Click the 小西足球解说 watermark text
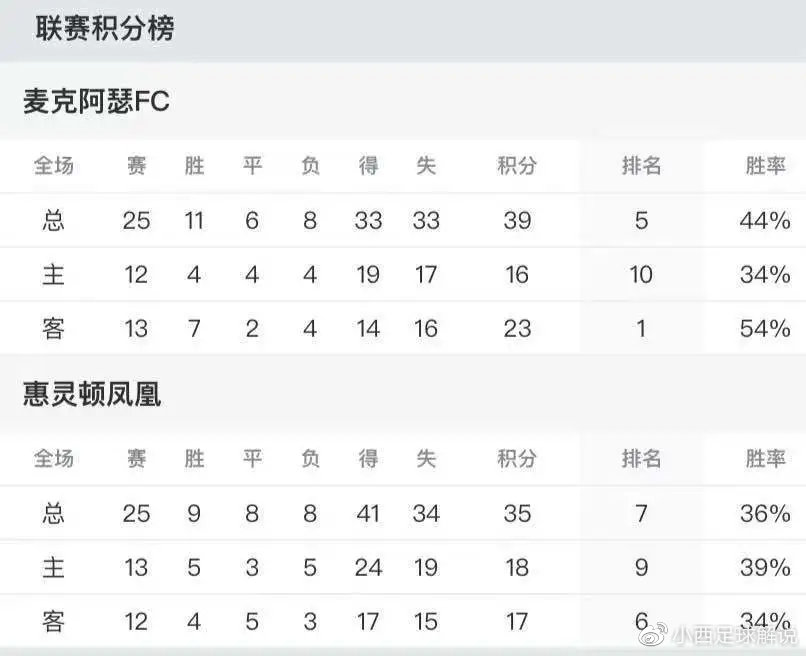 [733, 634]
